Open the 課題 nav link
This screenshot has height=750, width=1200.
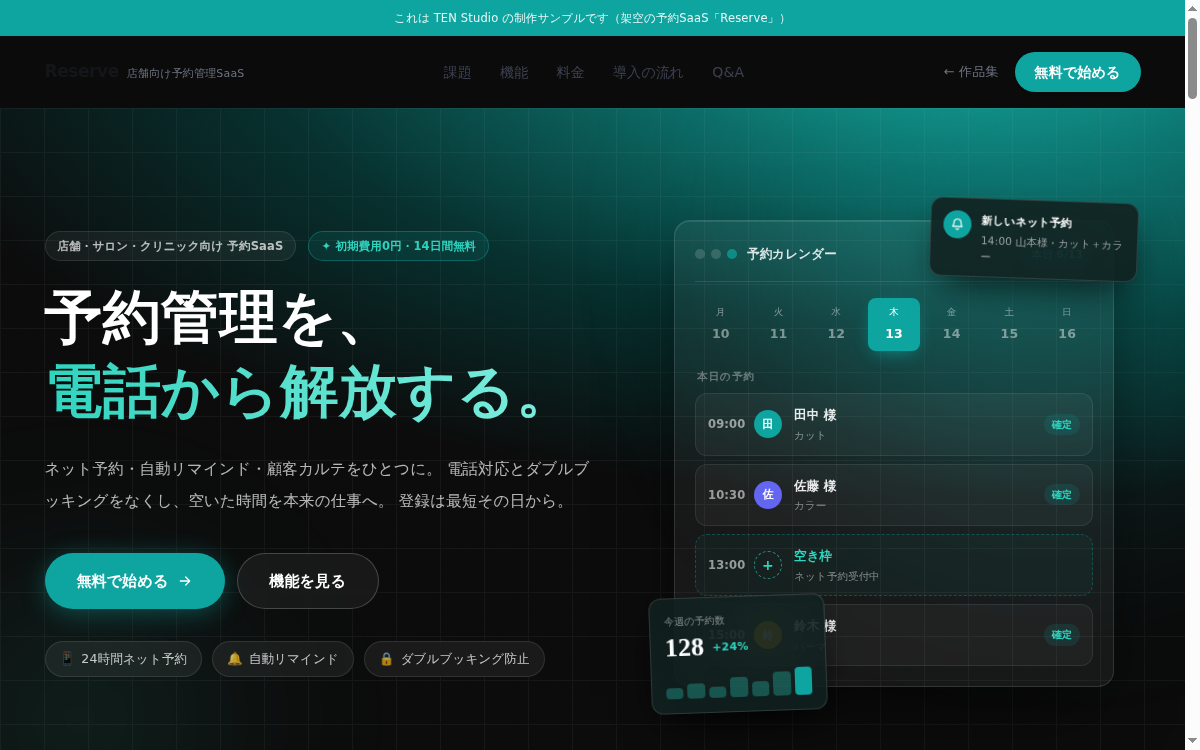(x=458, y=72)
